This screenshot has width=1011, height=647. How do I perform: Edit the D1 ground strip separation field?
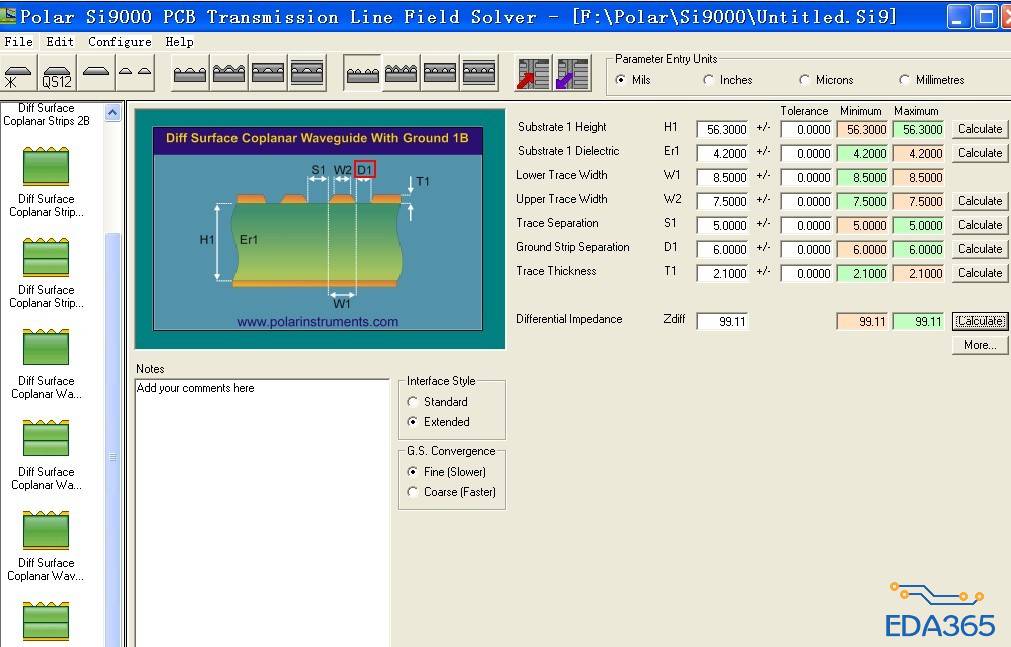(x=722, y=249)
